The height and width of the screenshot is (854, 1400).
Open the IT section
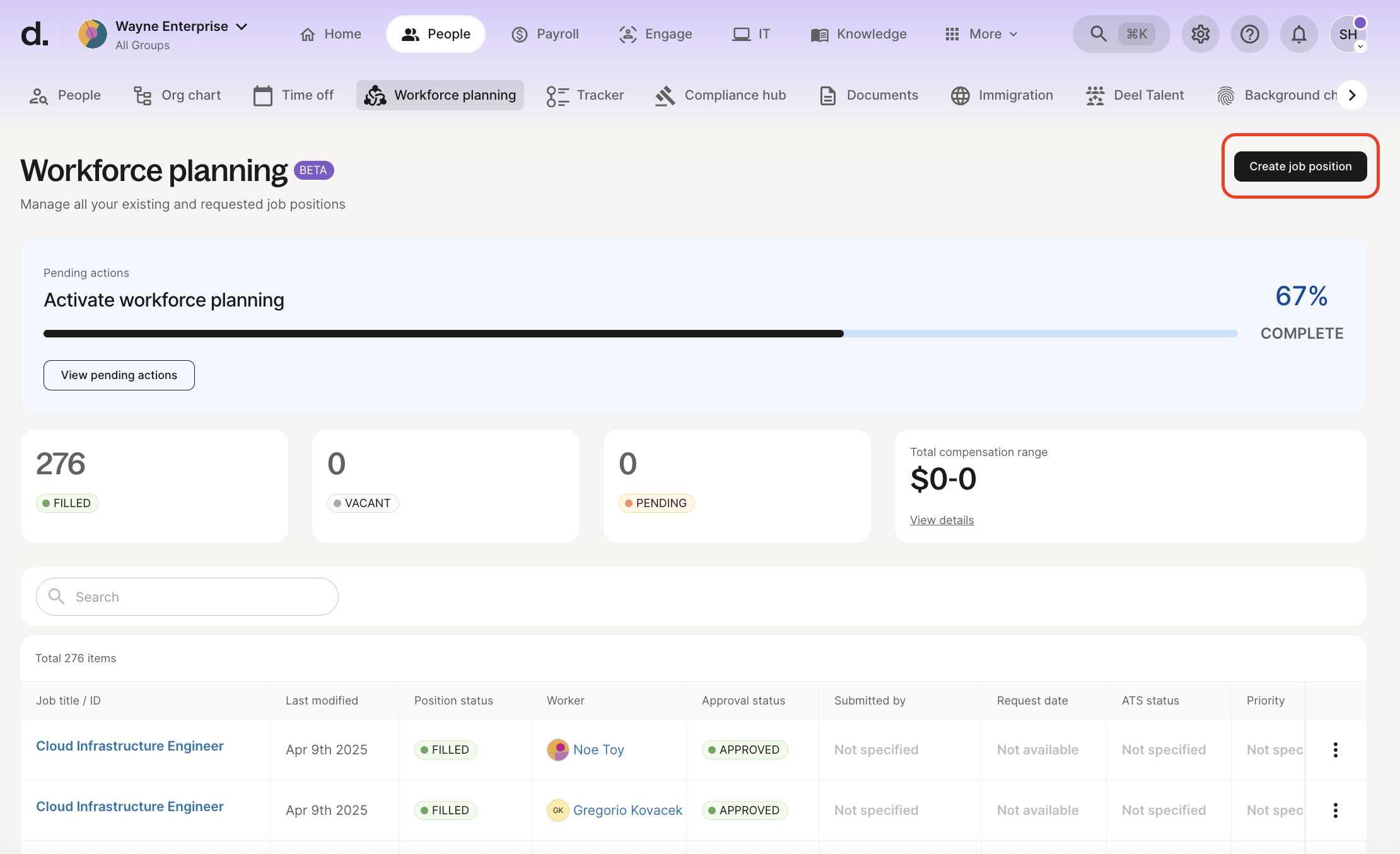751,34
